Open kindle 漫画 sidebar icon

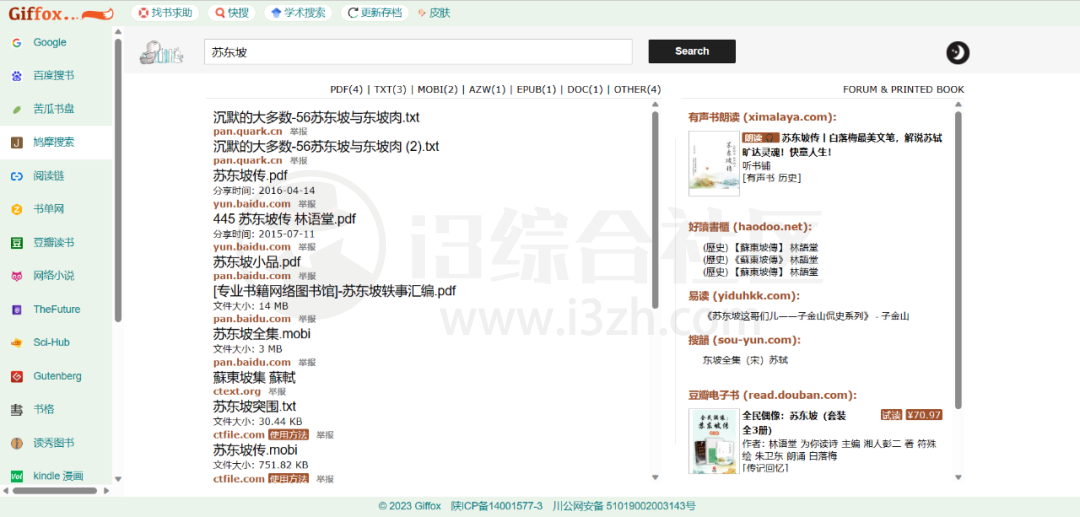[17, 476]
